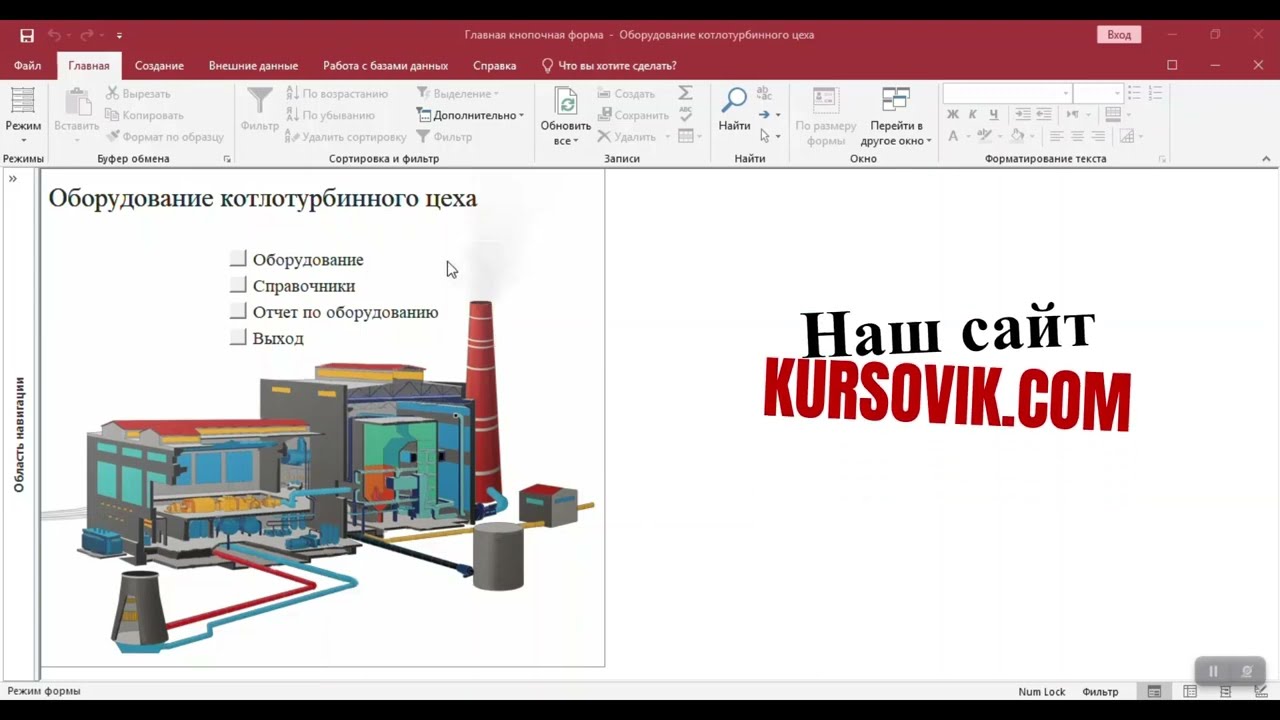Click the fill color bucket button

[1018, 137]
